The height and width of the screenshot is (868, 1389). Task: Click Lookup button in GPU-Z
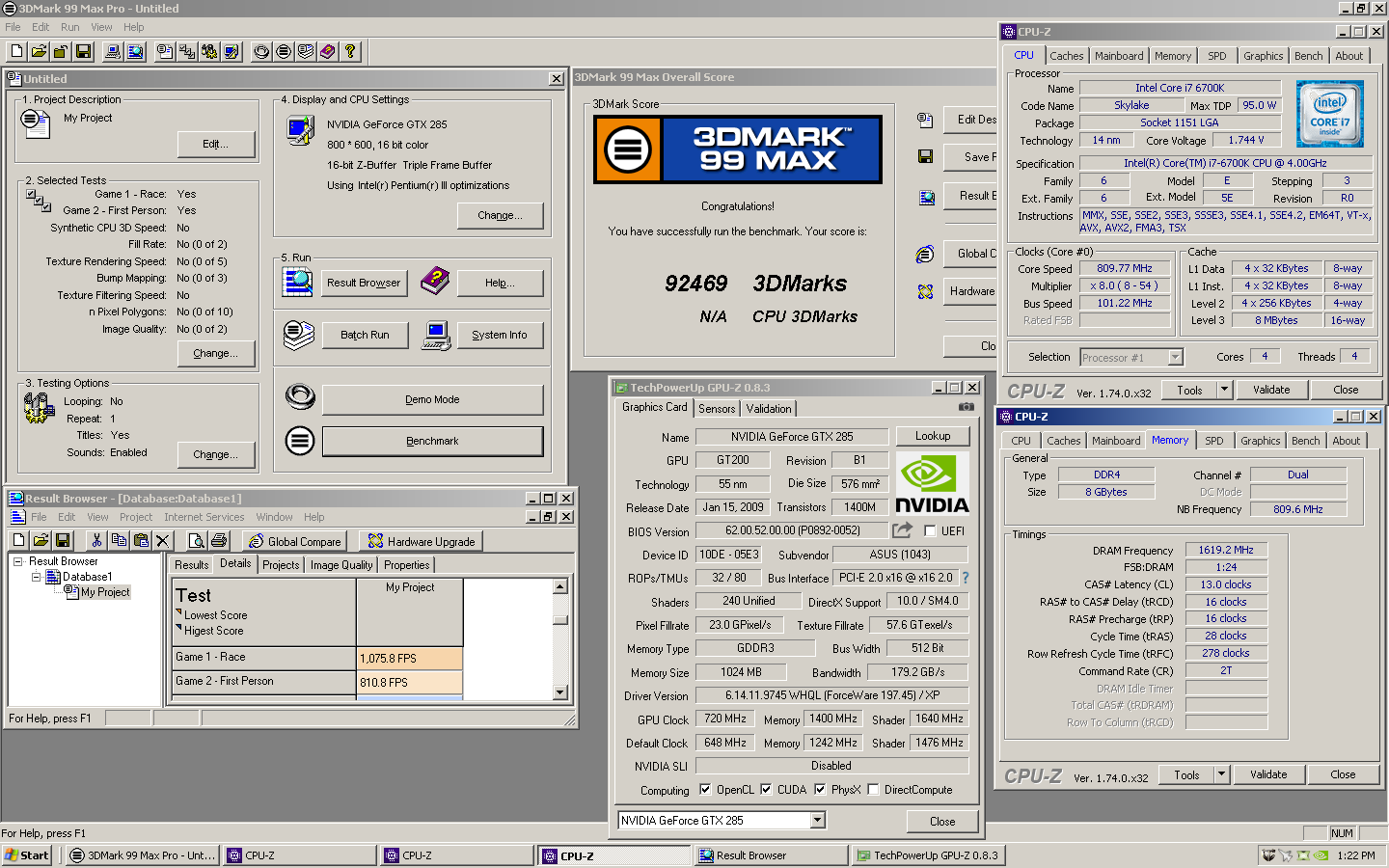tap(933, 436)
